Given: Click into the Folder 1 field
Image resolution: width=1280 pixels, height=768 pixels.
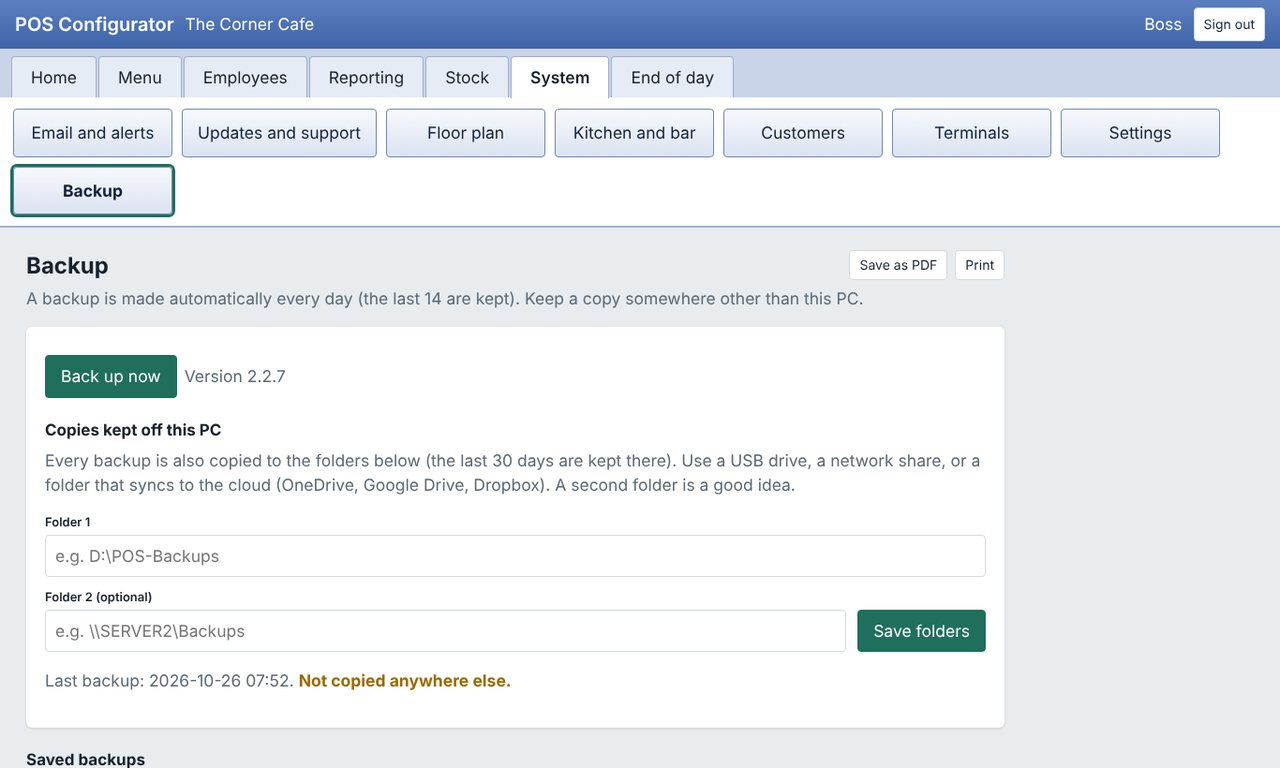Looking at the screenshot, I should point(515,556).
